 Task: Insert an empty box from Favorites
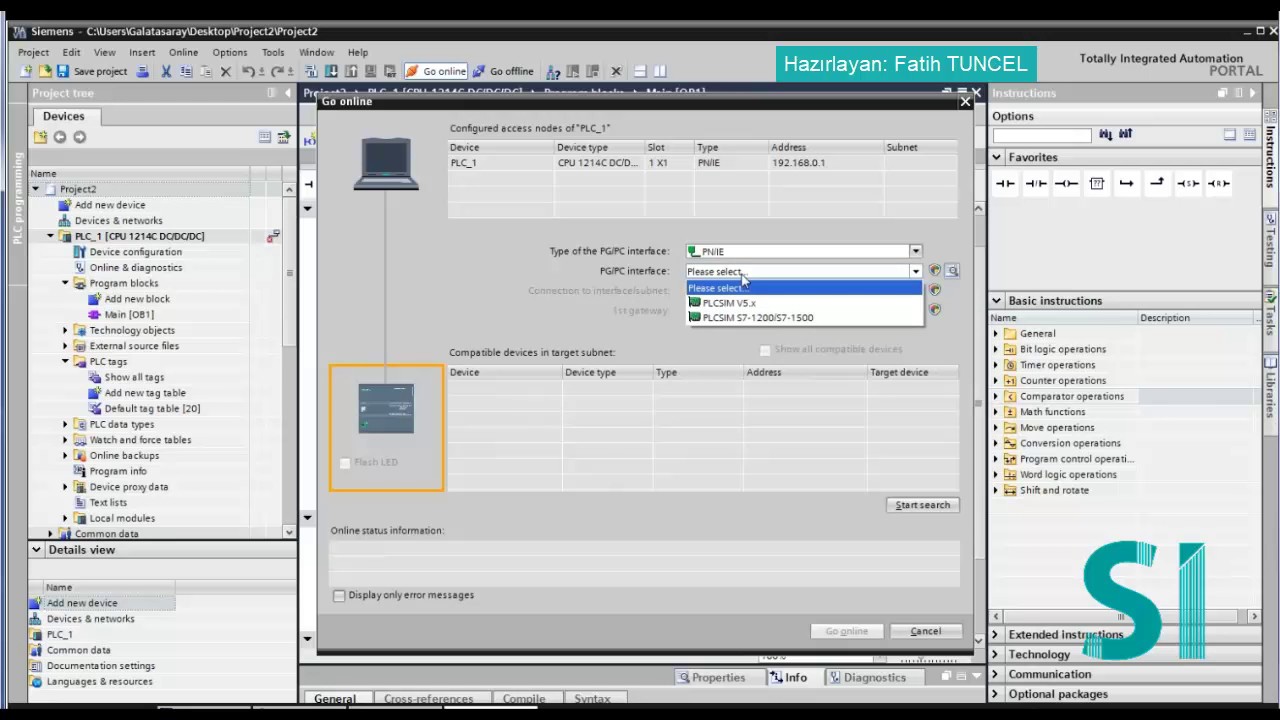(x=1097, y=183)
